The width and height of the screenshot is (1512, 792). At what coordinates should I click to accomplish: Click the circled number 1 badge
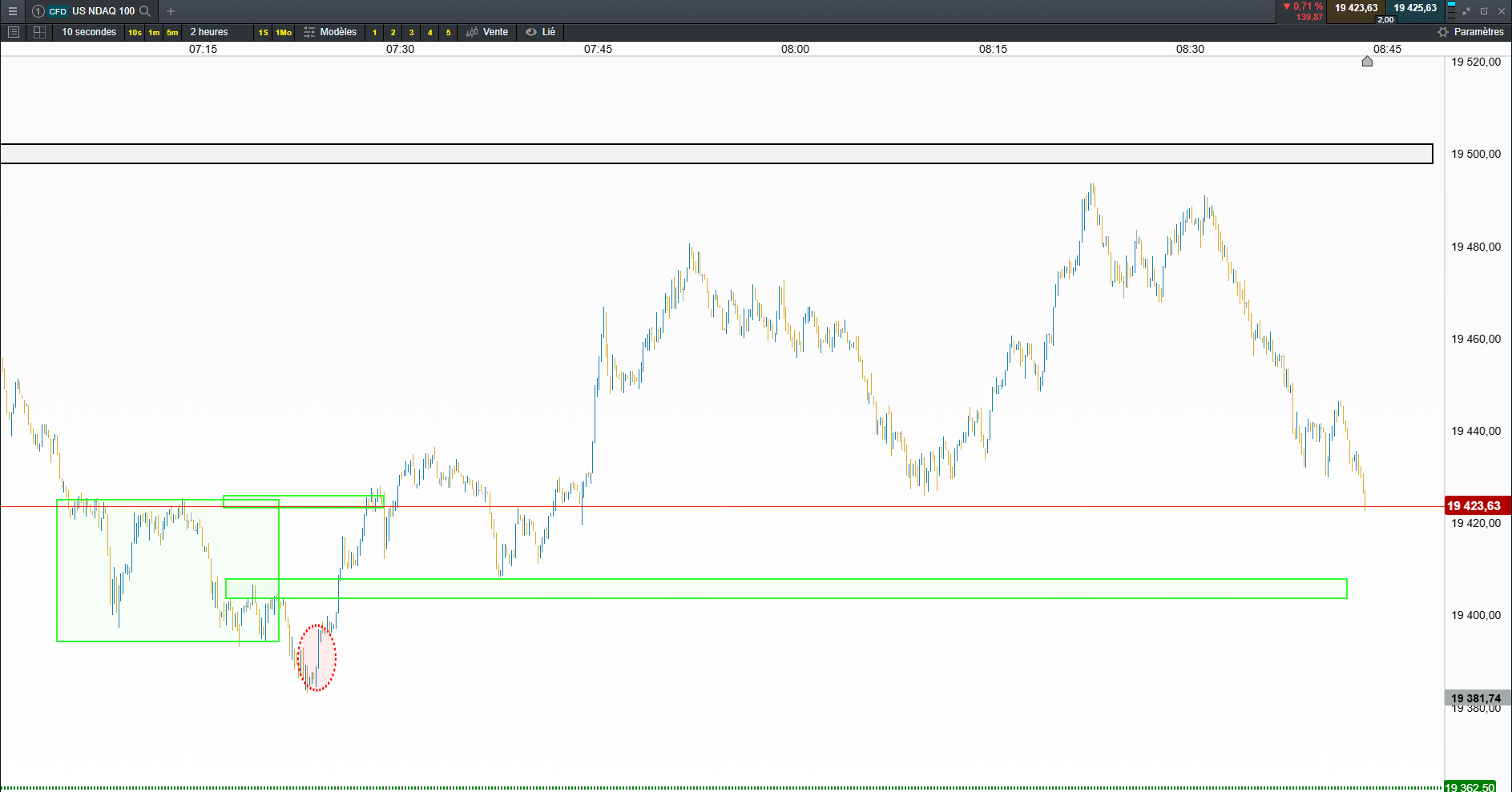click(x=38, y=11)
